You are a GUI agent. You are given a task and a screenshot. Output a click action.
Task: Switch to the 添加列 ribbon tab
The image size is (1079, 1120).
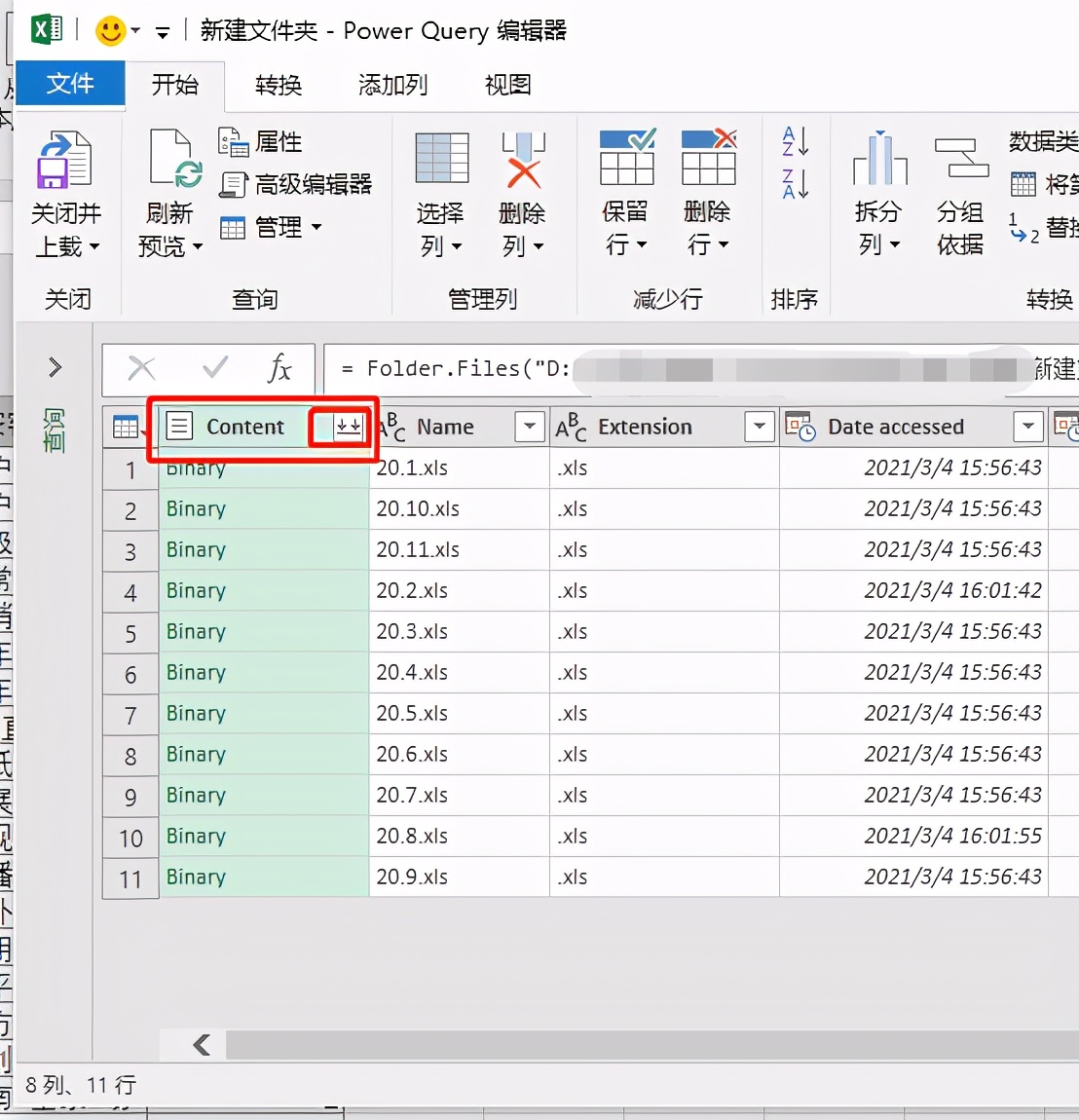coord(392,85)
